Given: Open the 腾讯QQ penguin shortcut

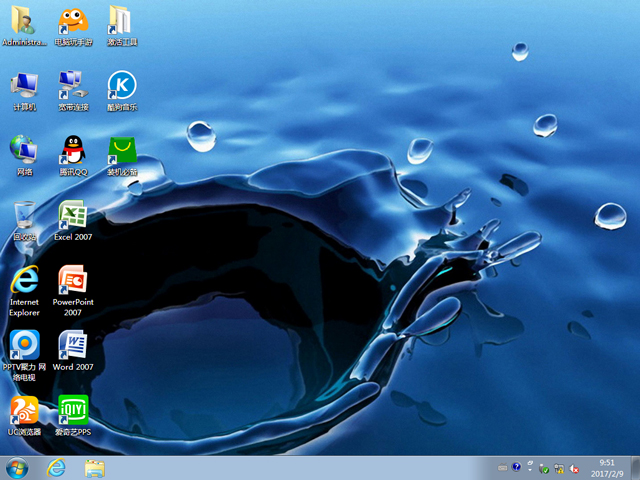Looking at the screenshot, I should pos(72,151).
